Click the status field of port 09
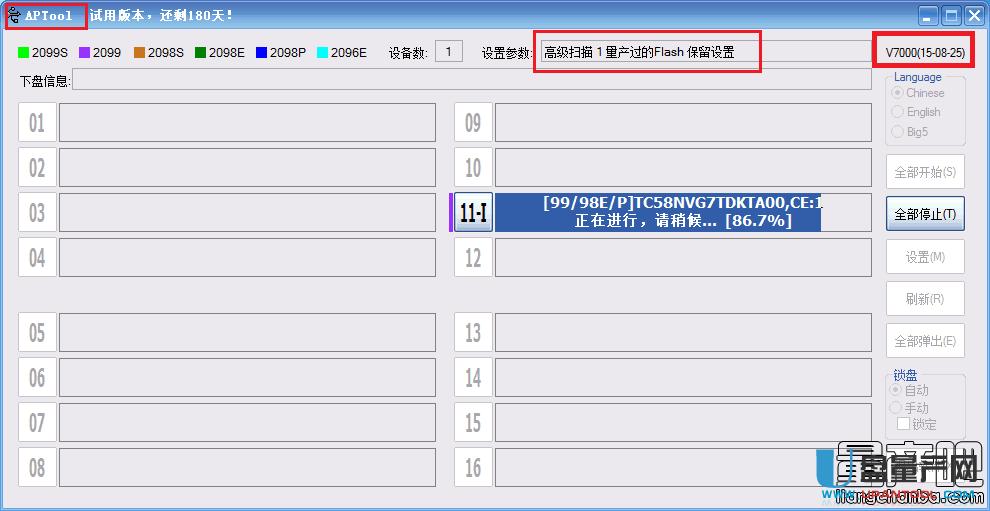This screenshot has height=511, width=990. (683, 123)
